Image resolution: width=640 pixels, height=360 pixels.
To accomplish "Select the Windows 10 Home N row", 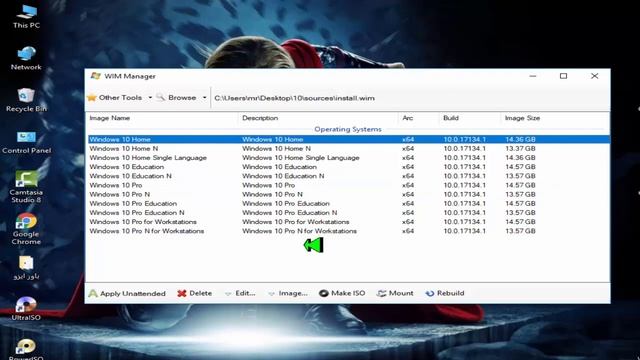I will click(349, 149).
